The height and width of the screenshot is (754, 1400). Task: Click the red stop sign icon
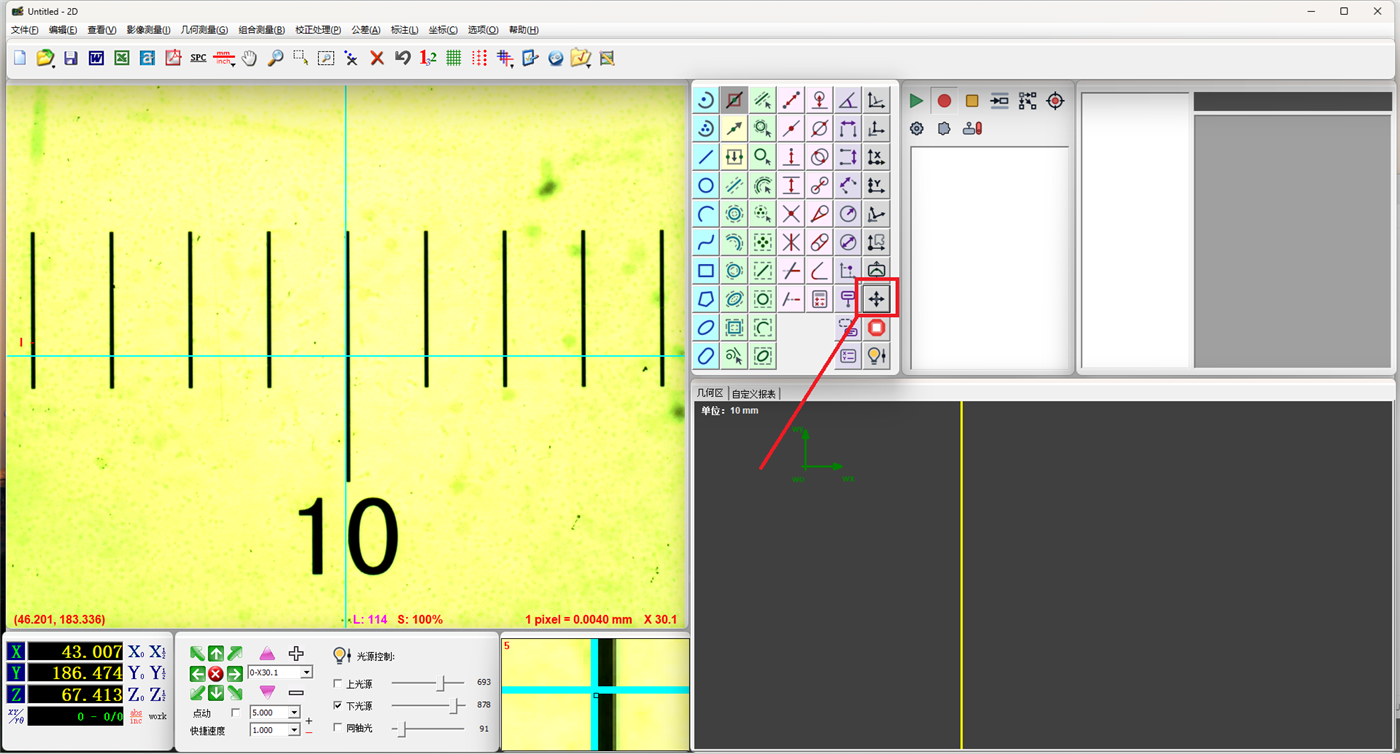(x=876, y=327)
